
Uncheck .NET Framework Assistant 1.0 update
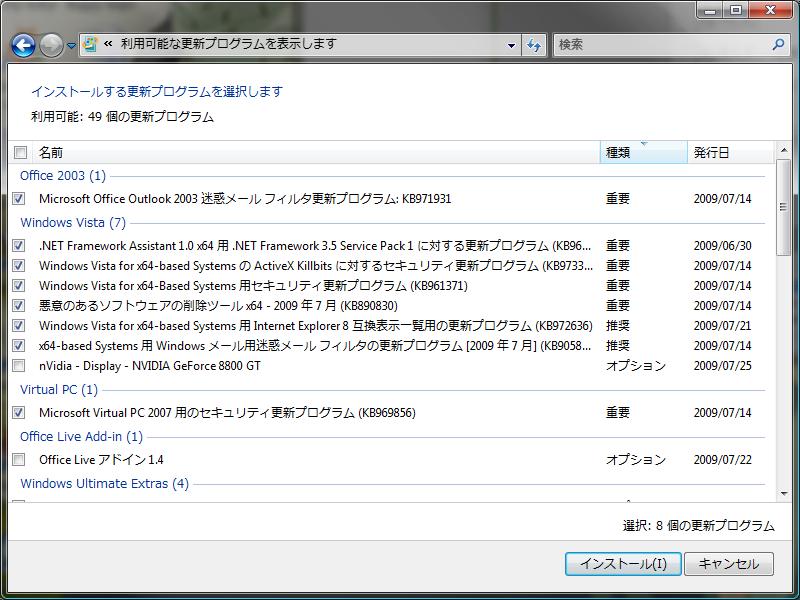point(19,245)
